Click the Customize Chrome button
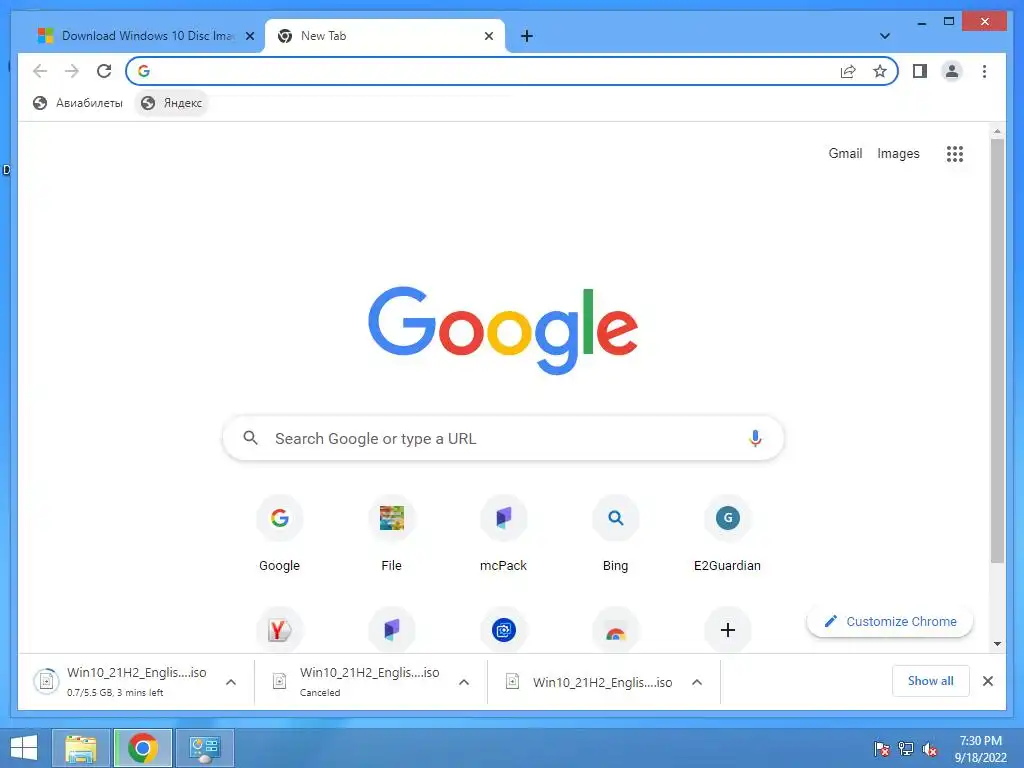The width and height of the screenshot is (1024, 768). (890, 621)
